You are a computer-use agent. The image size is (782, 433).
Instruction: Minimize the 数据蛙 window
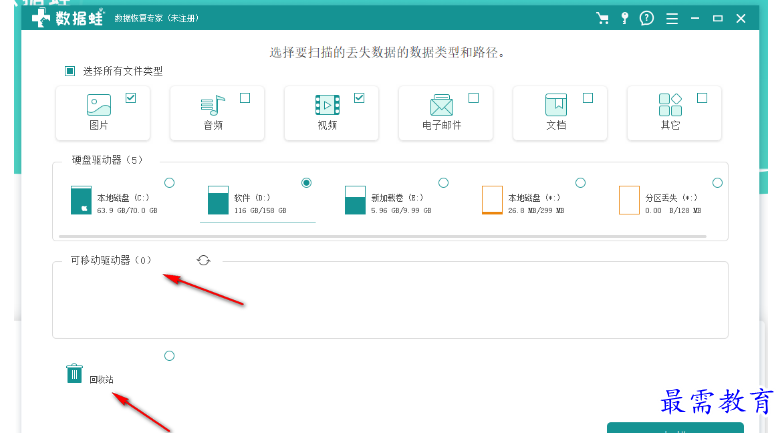pyautogui.click(x=695, y=18)
